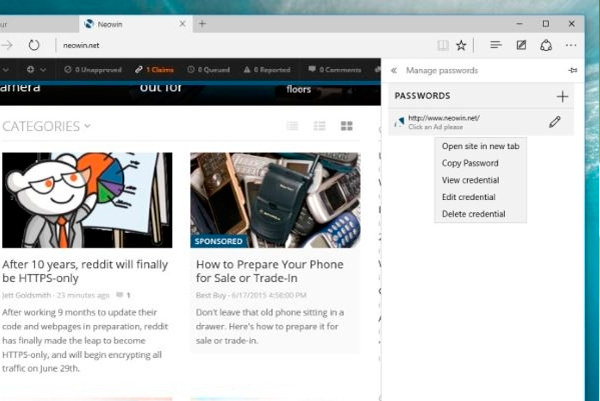
Task: Click the Refresh page icon
Action: [33, 45]
